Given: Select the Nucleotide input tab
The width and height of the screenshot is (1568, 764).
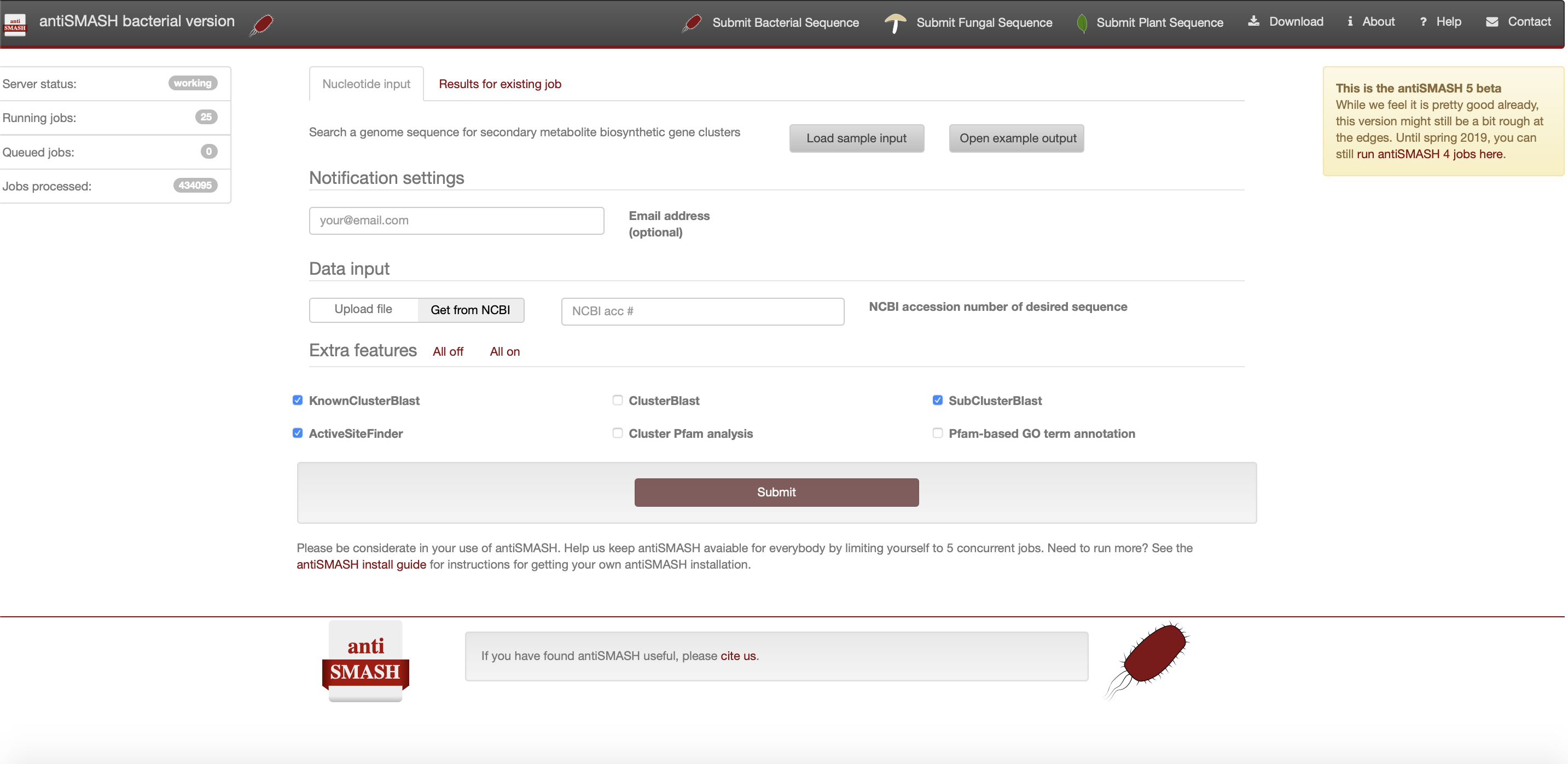Looking at the screenshot, I should [367, 84].
